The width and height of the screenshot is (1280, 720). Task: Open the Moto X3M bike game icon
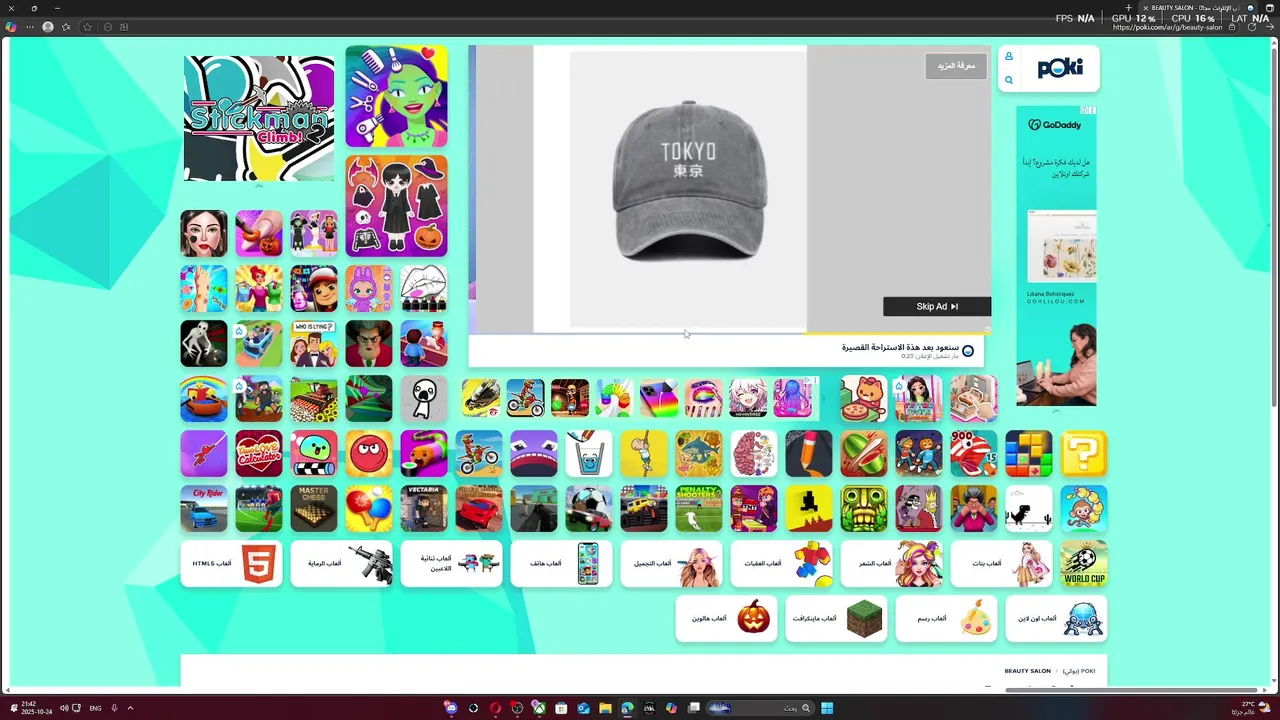click(479, 454)
